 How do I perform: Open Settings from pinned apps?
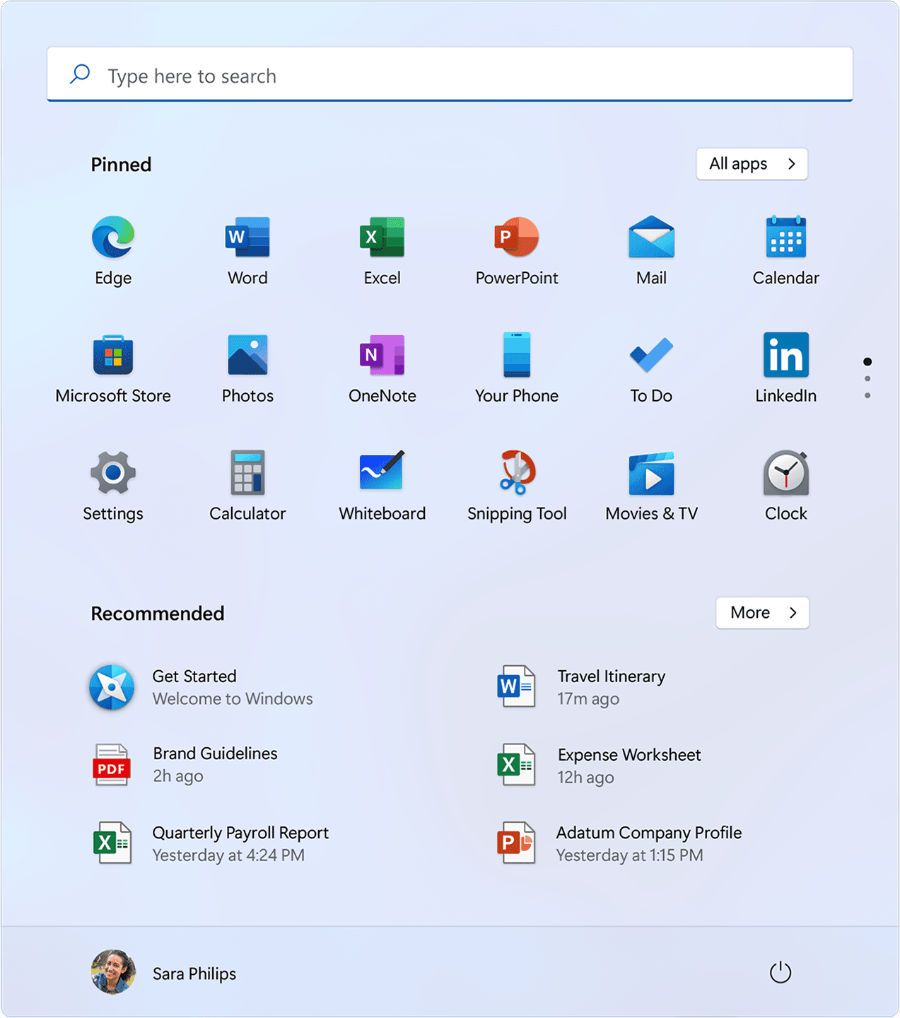tap(113, 486)
